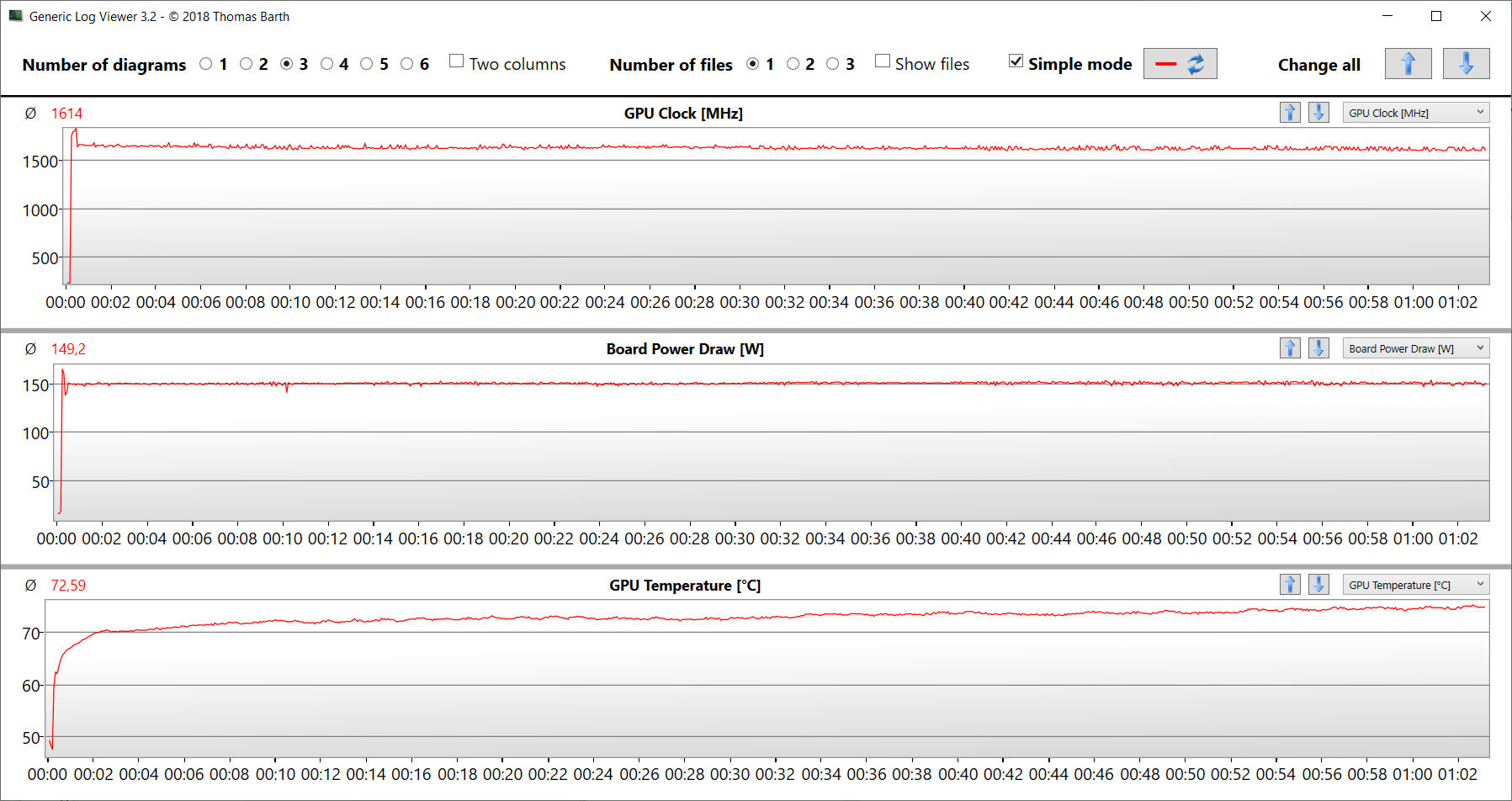Click the GPU Clock average value 1614

pos(67,114)
